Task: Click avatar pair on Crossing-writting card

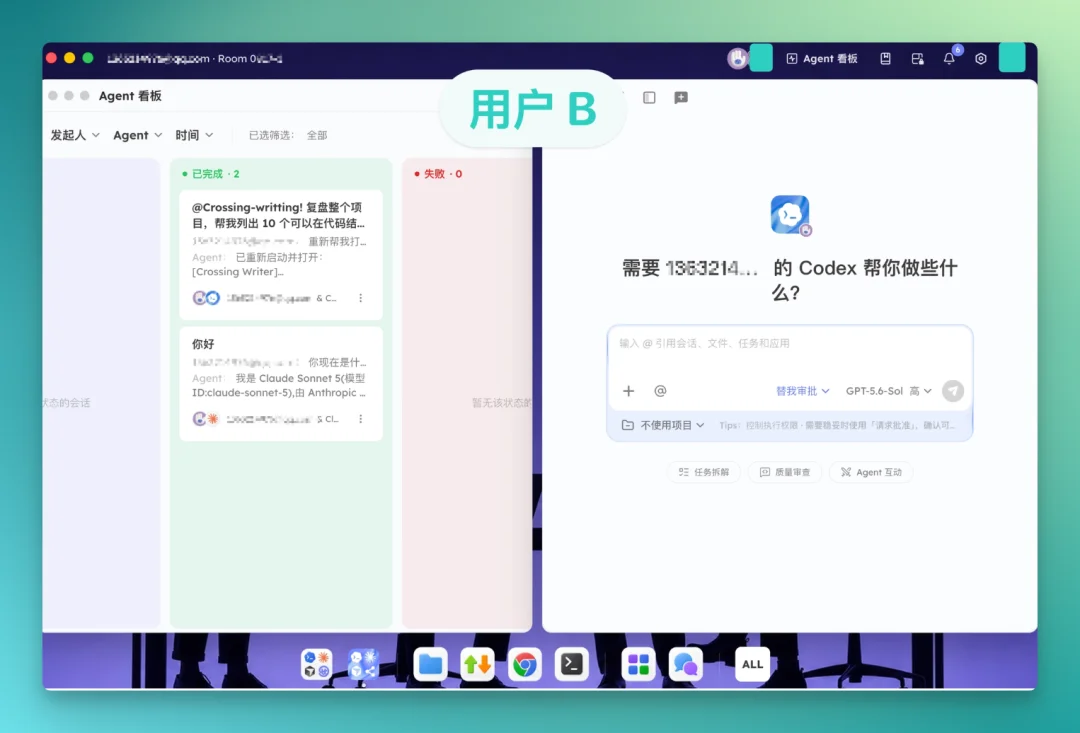Action: [206, 298]
